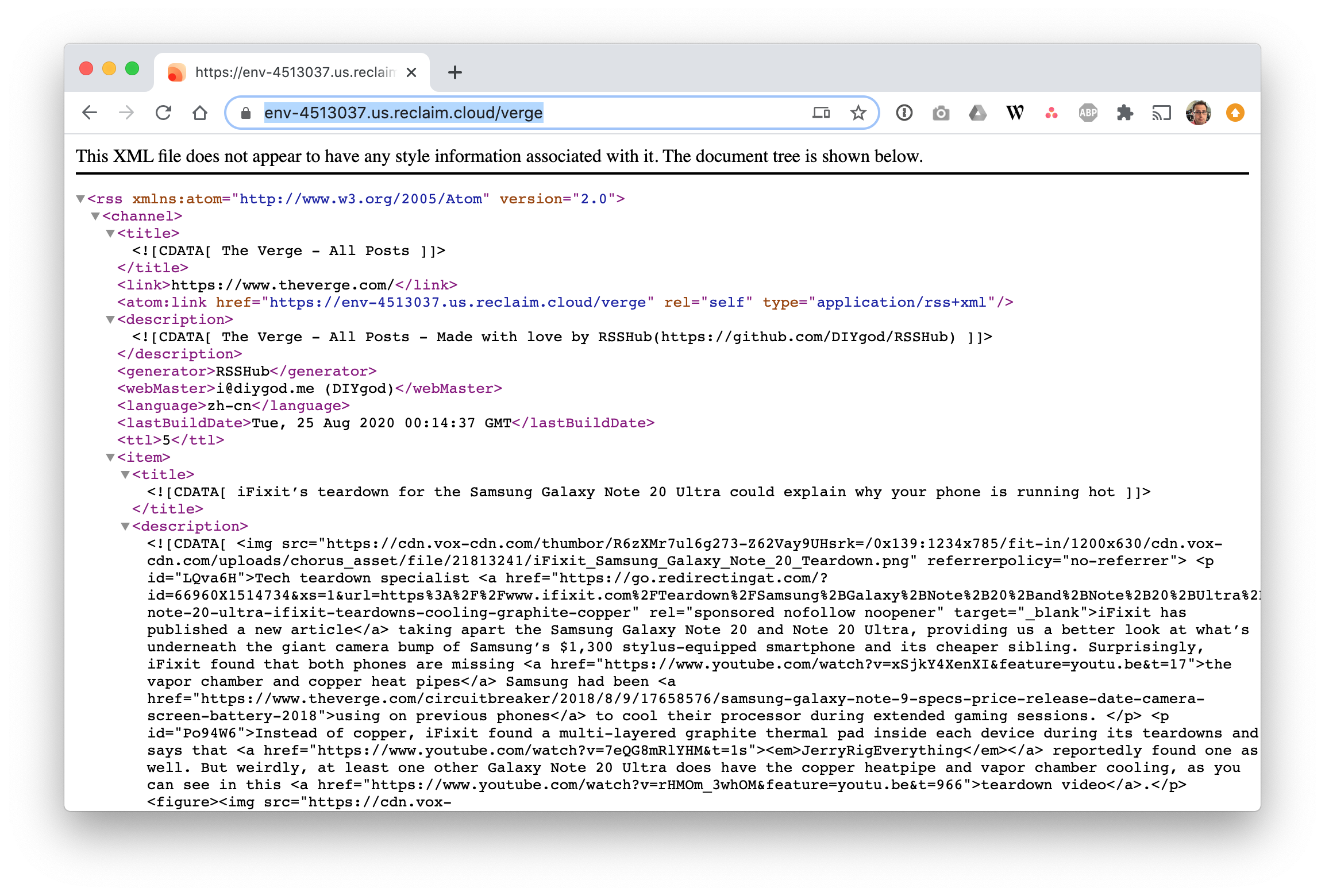
Task: Collapse the channel node
Action: pos(95,216)
